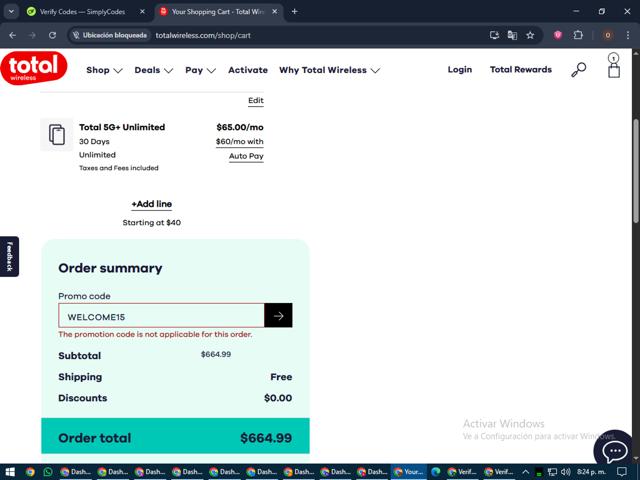Open the shopping bag cart icon
This screenshot has height=480, width=640.
tap(613, 65)
